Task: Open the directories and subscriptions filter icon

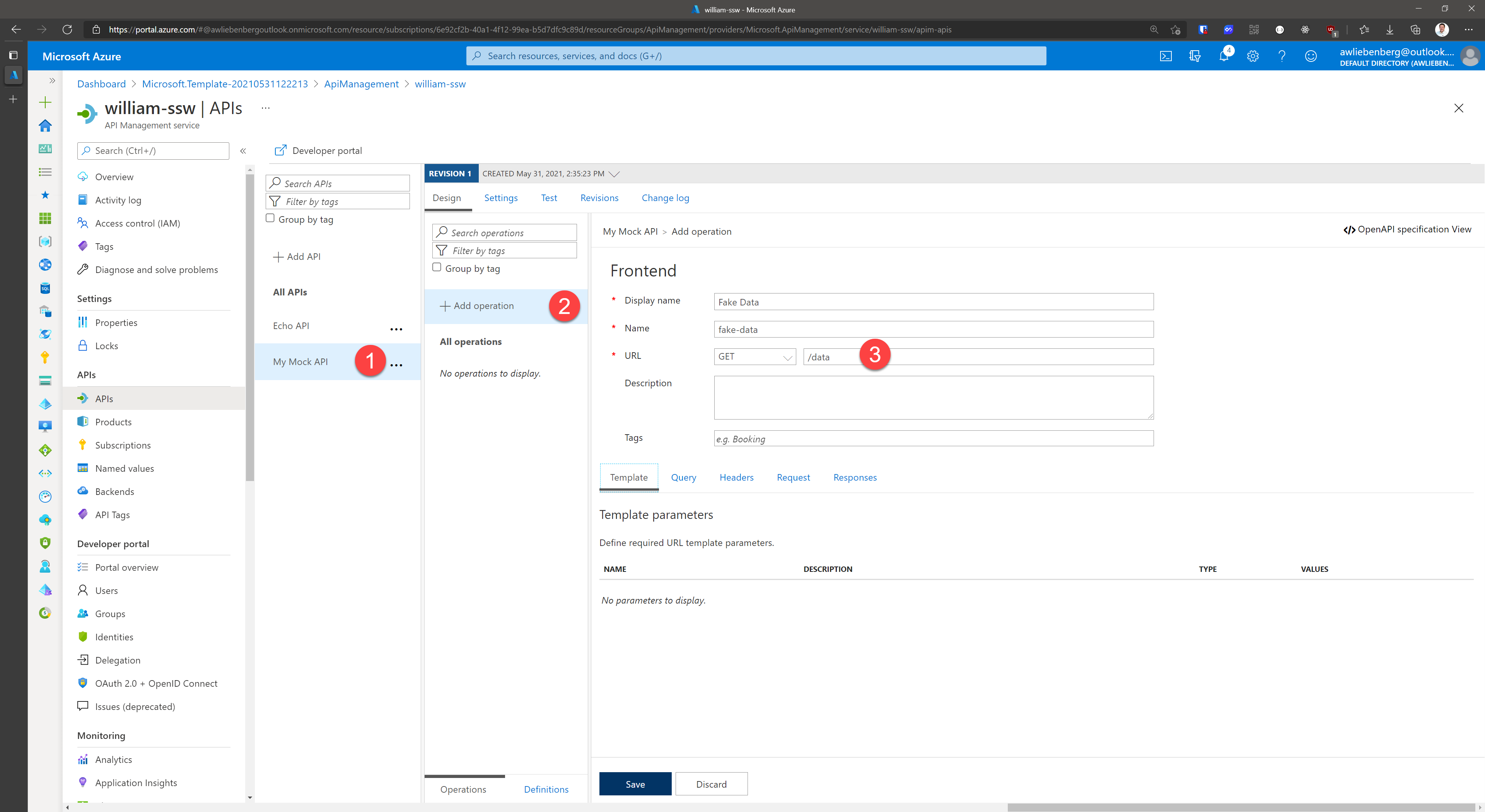Action: click(1195, 56)
